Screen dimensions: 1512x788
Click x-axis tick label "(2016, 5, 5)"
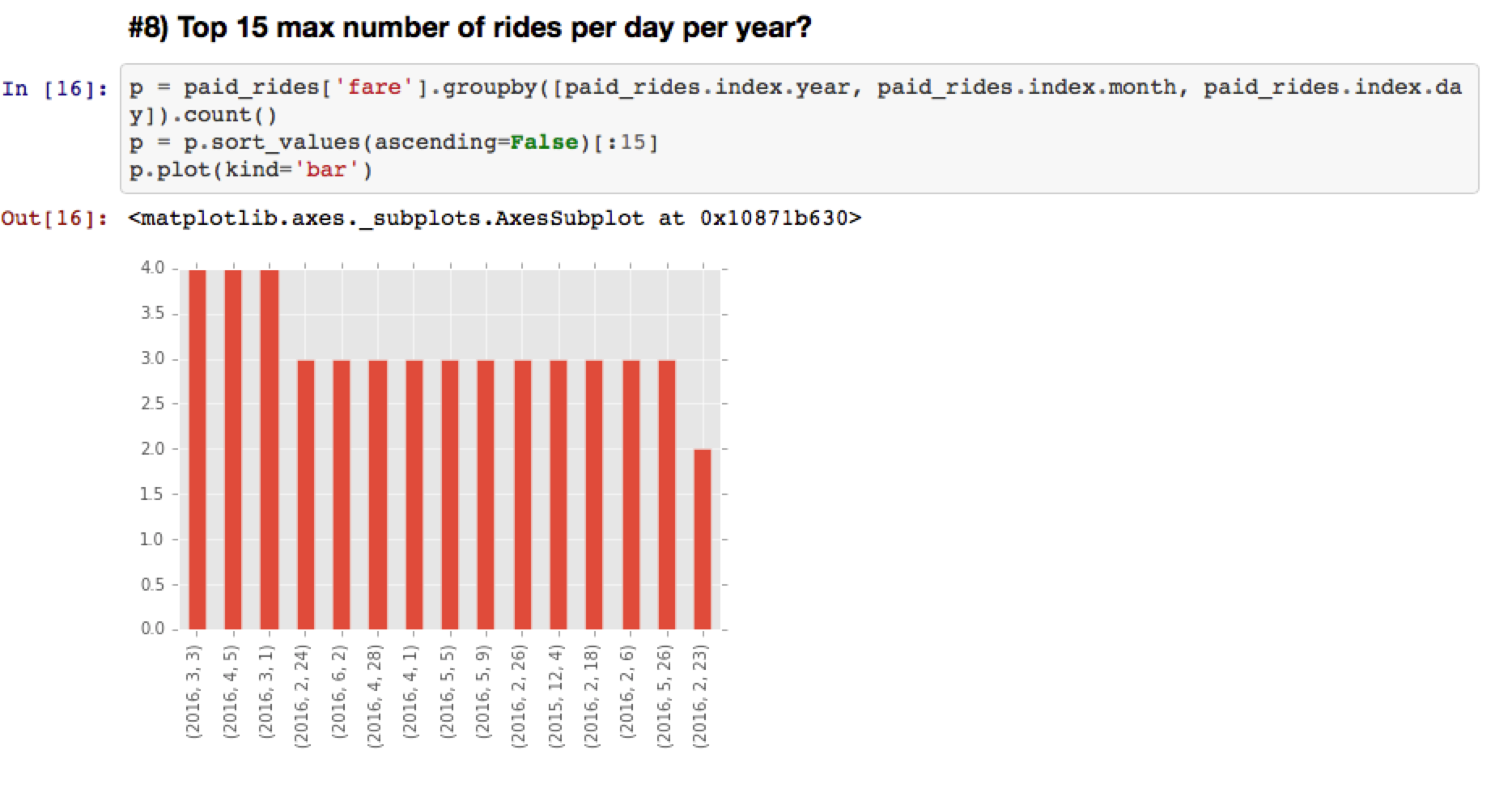pos(447,692)
